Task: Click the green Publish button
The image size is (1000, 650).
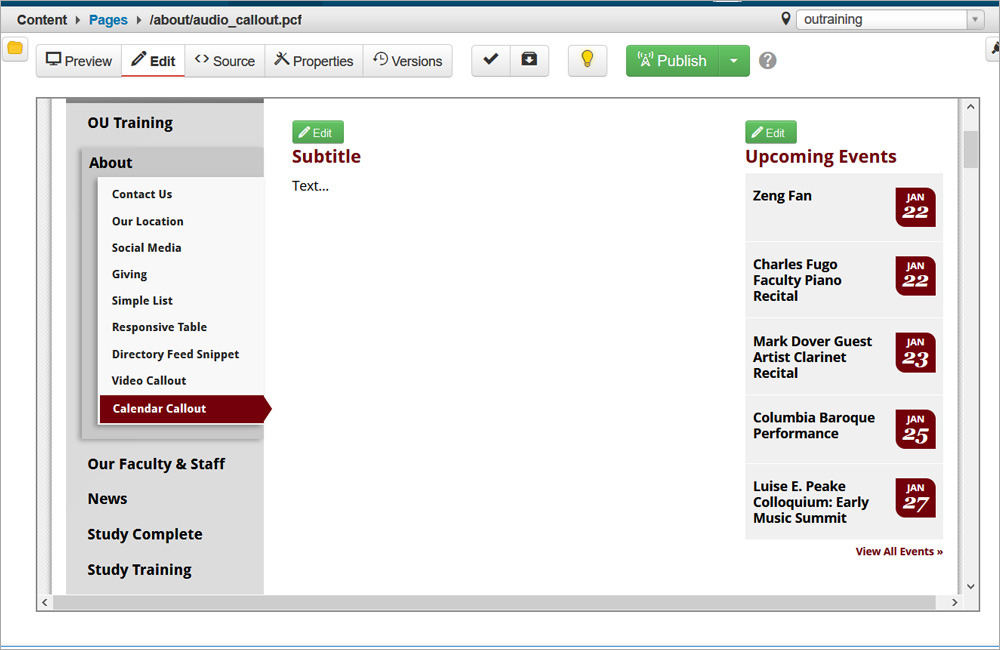Action: (x=672, y=61)
